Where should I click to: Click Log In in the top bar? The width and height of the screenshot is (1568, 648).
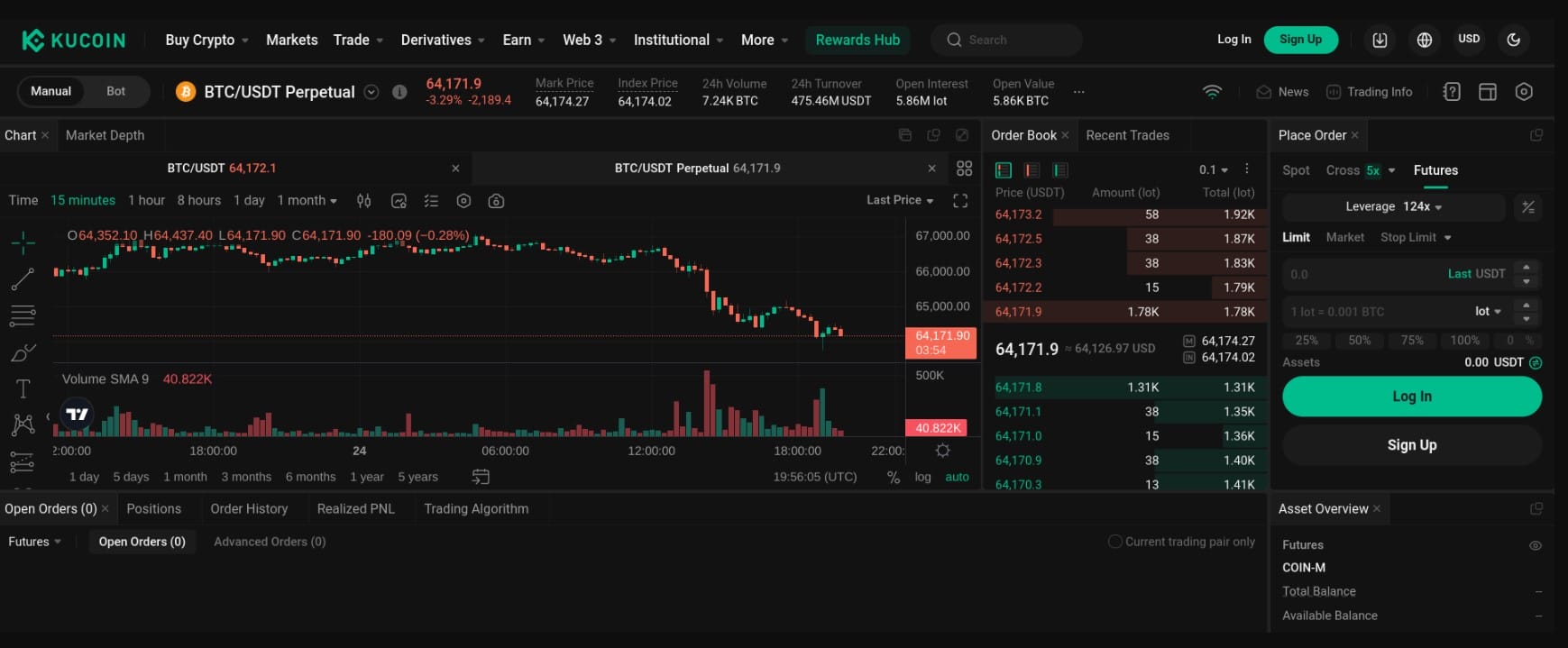[1233, 40]
